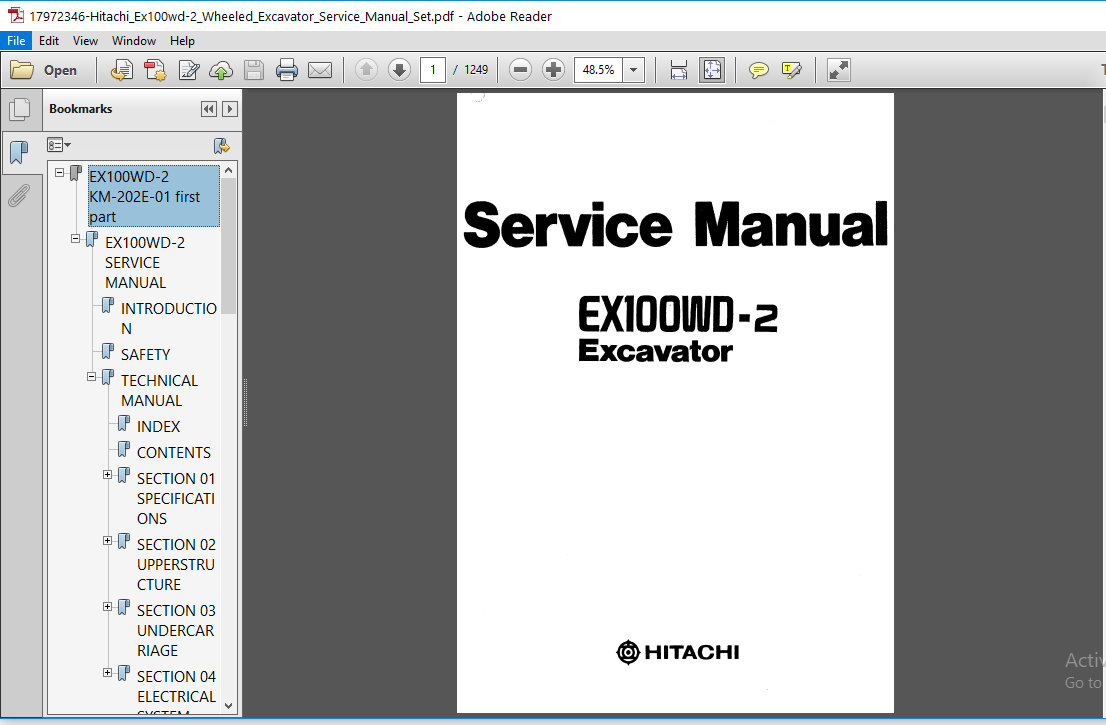Image resolution: width=1106 pixels, height=725 pixels.
Task: Go to next page with down arrow
Action: pyautogui.click(x=399, y=70)
